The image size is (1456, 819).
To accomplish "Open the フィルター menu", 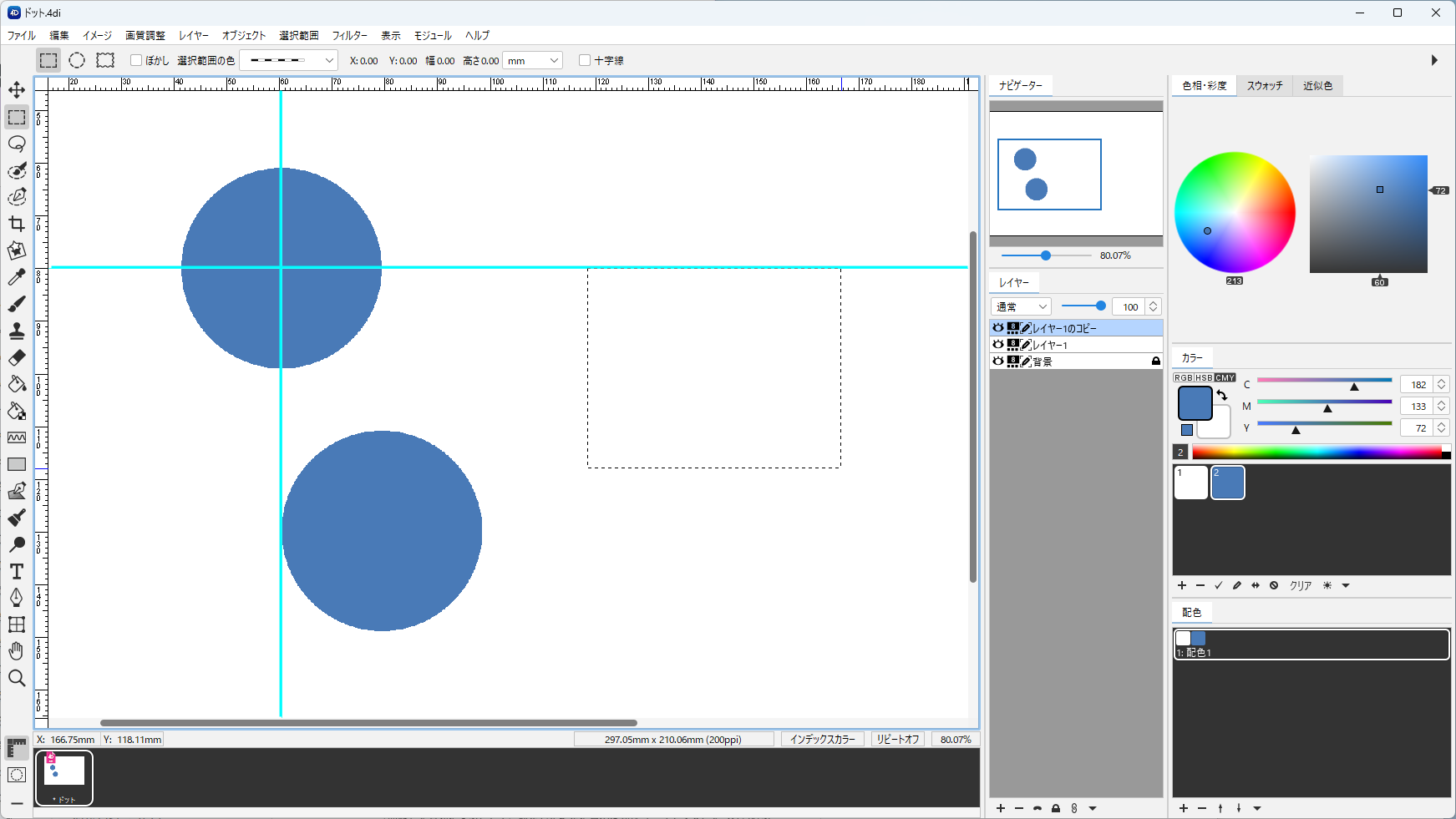I will pos(349,35).
